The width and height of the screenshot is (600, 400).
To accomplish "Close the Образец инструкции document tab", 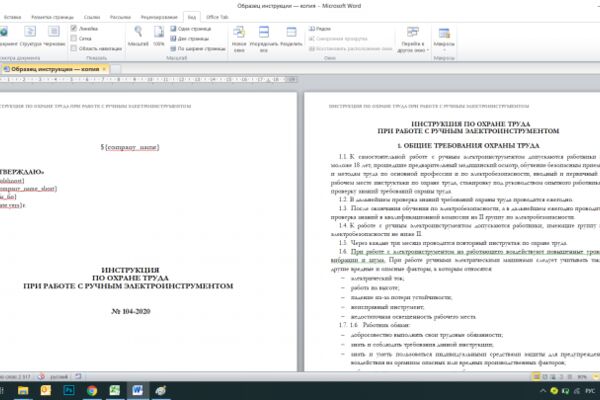I will [x=104, y=69].
